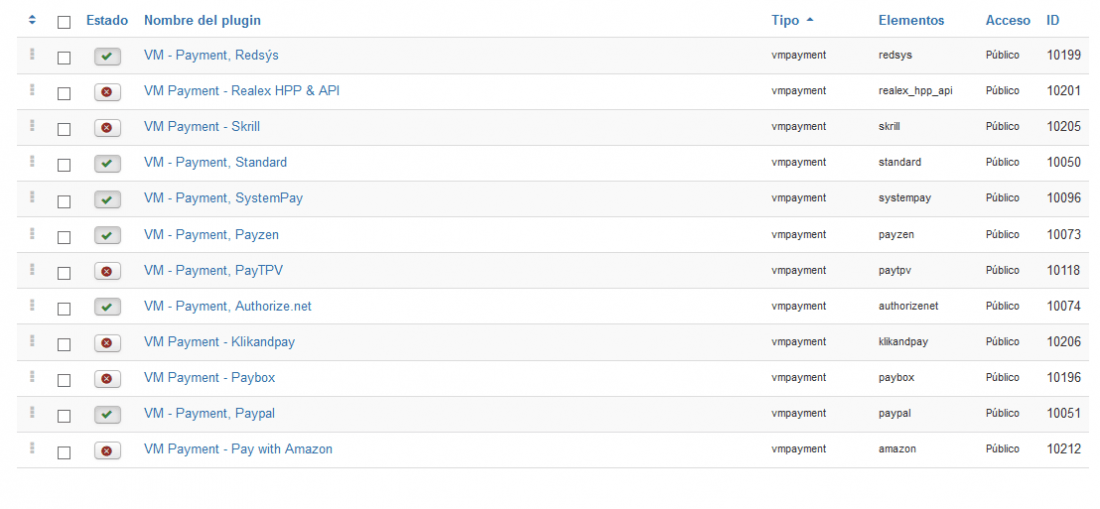The image size is (1100, 509).
Task: Sort by Nombre del plugin column header
Action: [202, 20]
